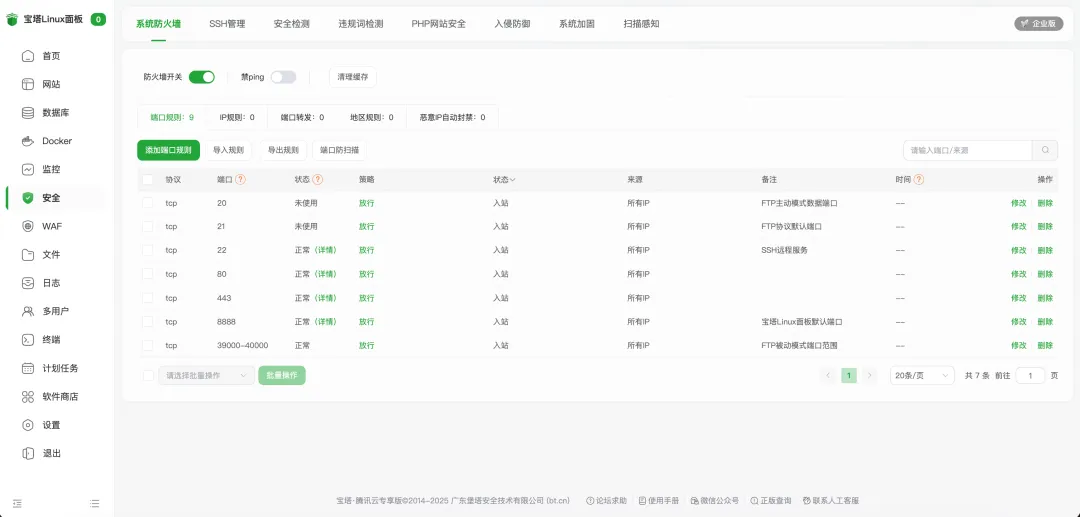
Task: Click the 添加端口规则 button
Action: point(168,150)
